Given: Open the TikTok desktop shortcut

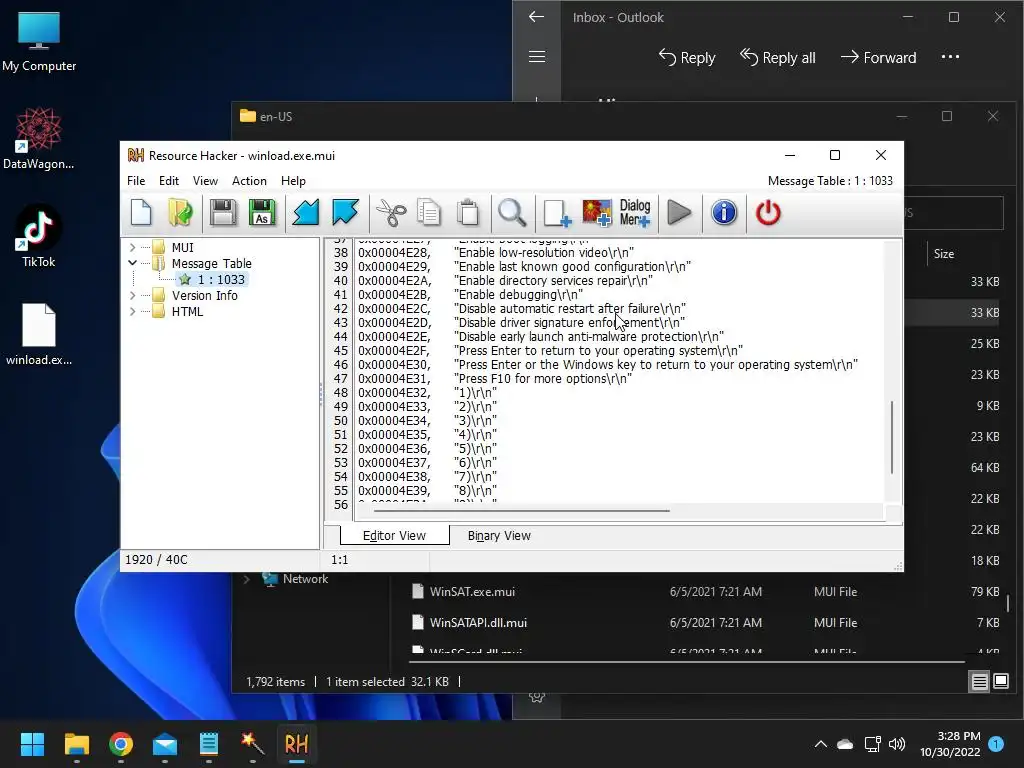Looking at the screenshot, I should 39,236.
